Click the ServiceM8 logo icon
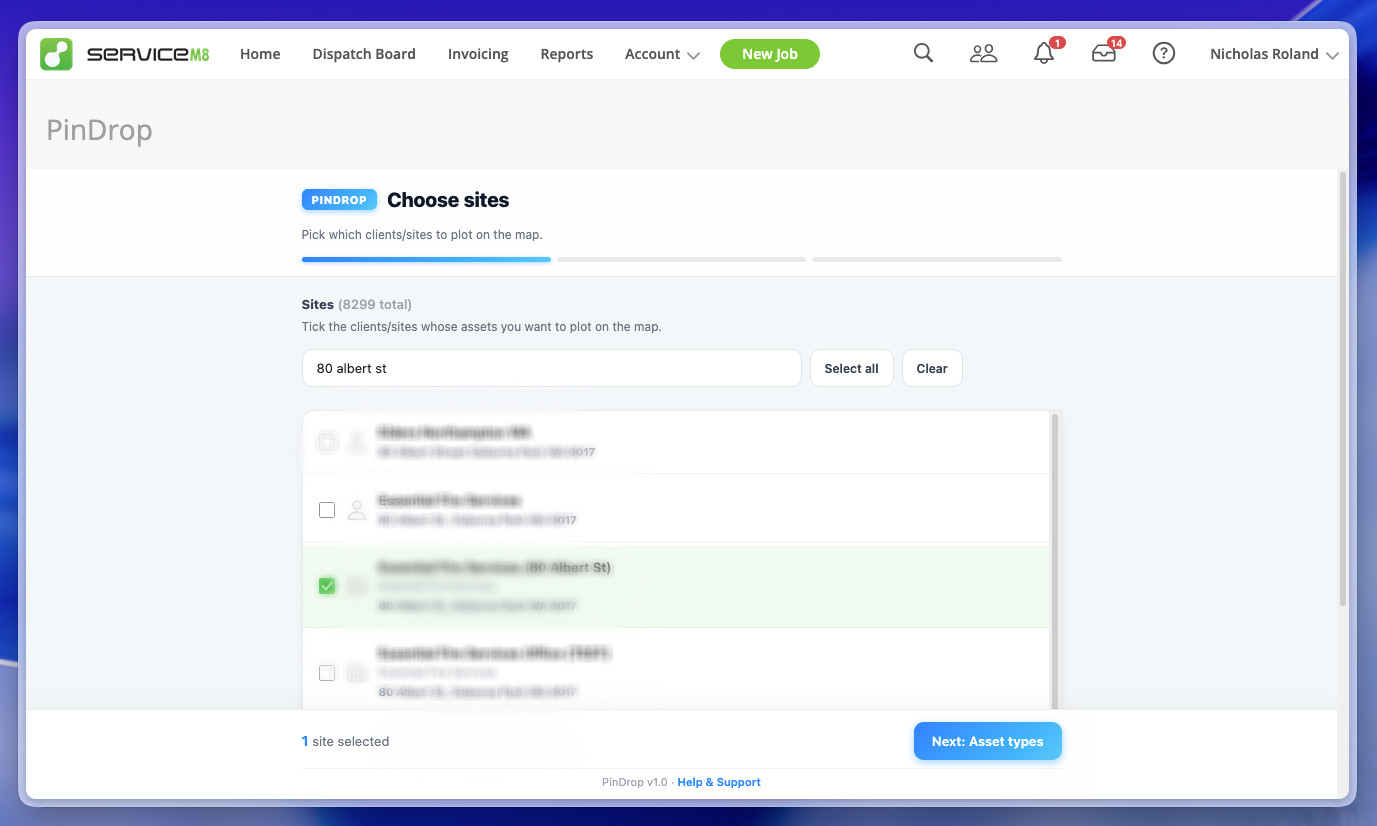 pyautogui.click(x=56, y=54)
